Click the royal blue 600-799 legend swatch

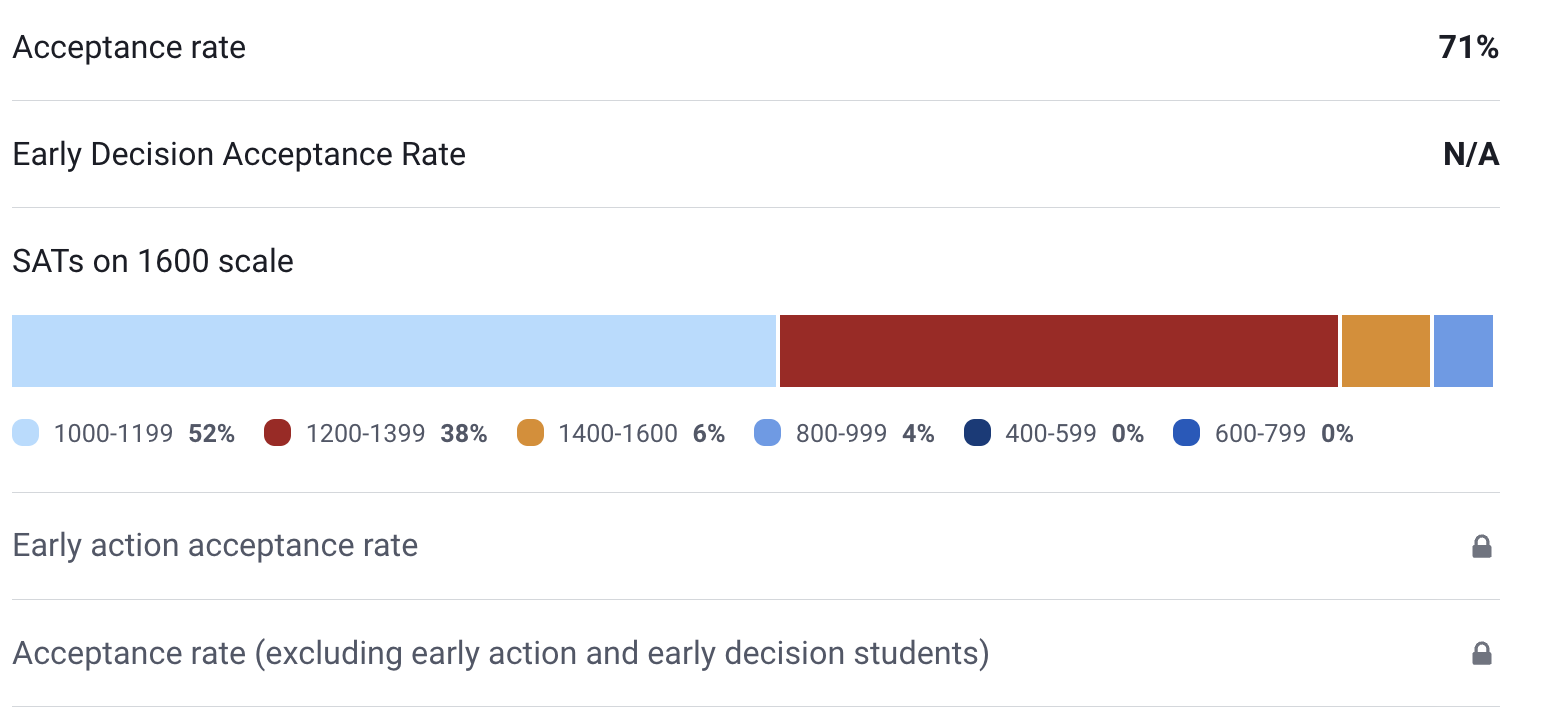click(x=1187, y=434)
